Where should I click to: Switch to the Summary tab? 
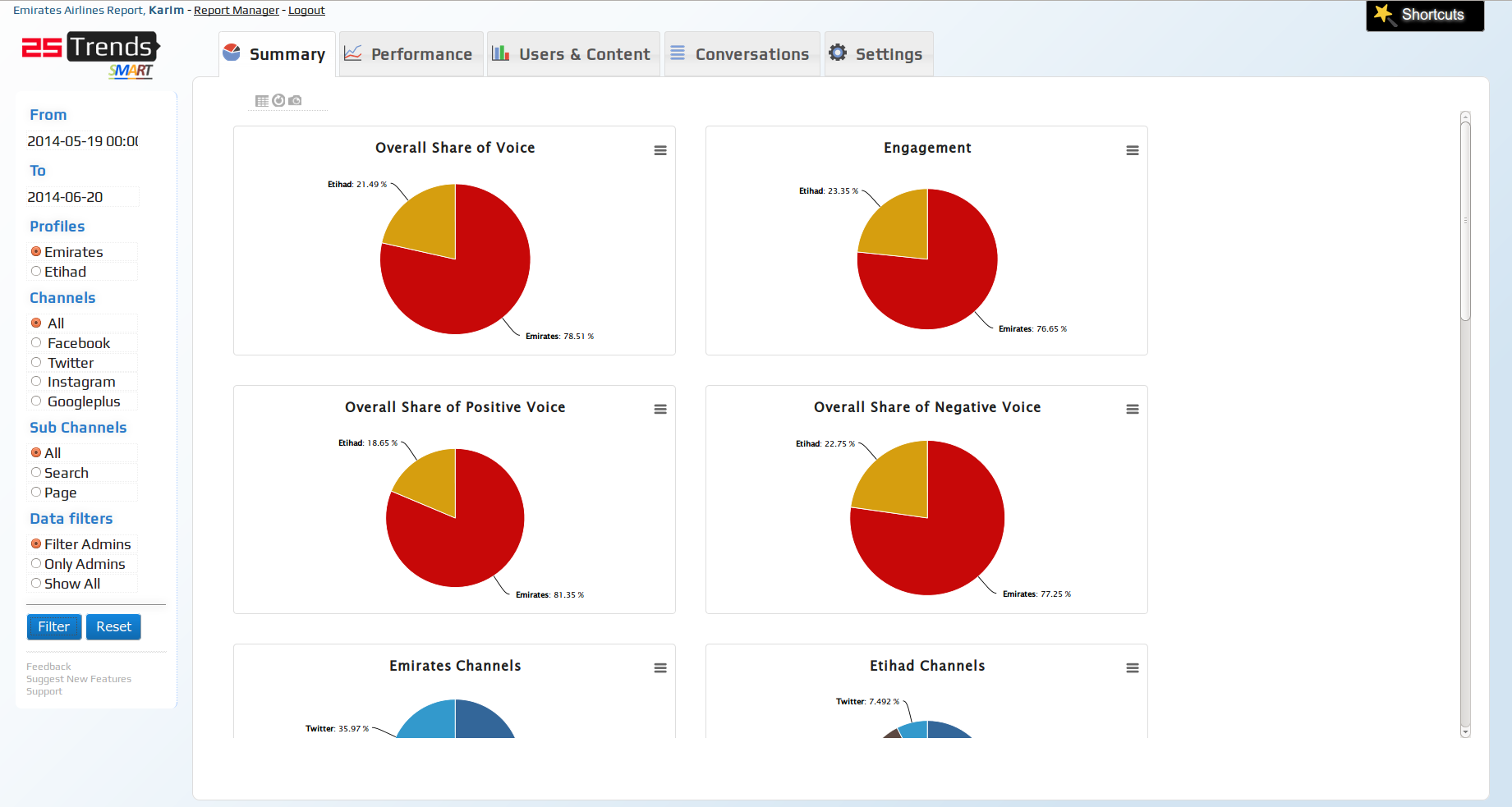click(277, 54)
